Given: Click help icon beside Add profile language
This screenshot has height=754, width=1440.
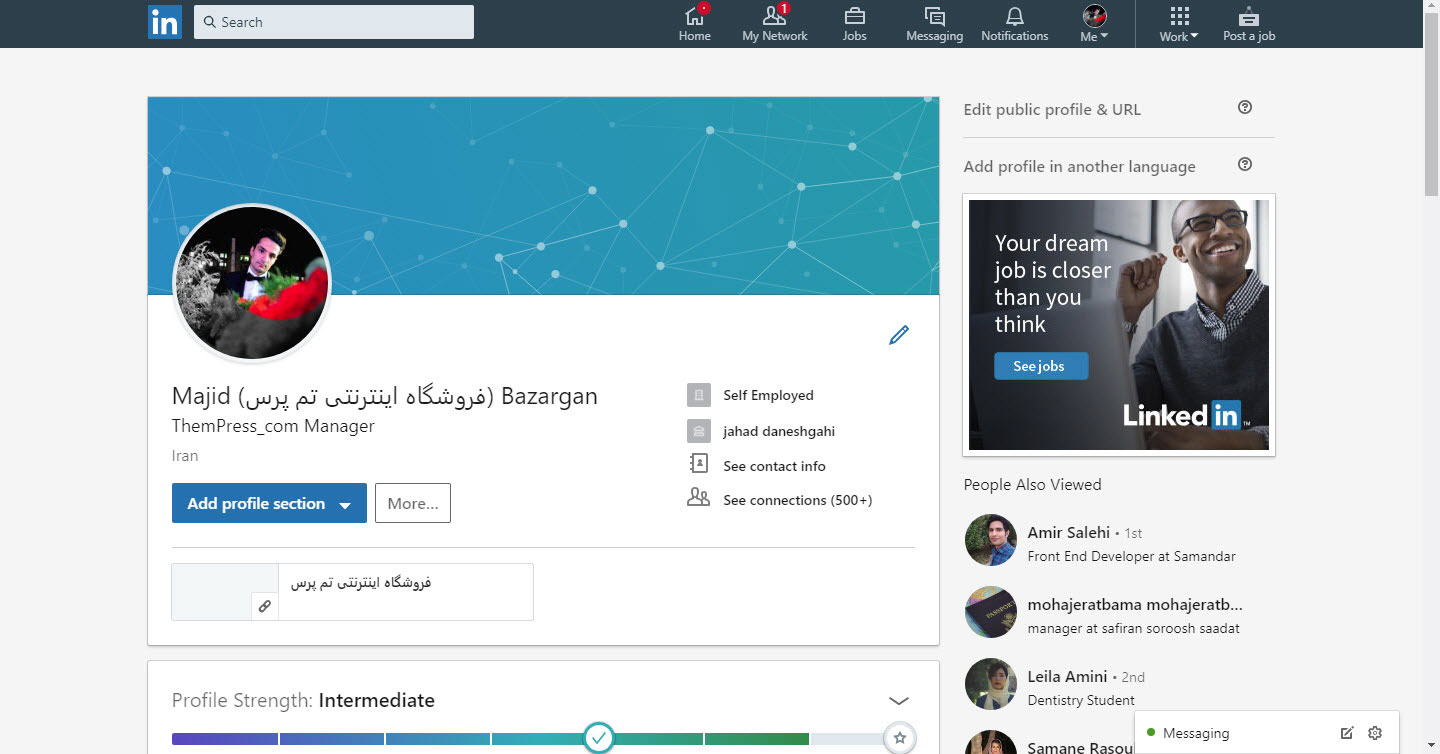Looking at the screenshot, I should (x=1245, y=164).
